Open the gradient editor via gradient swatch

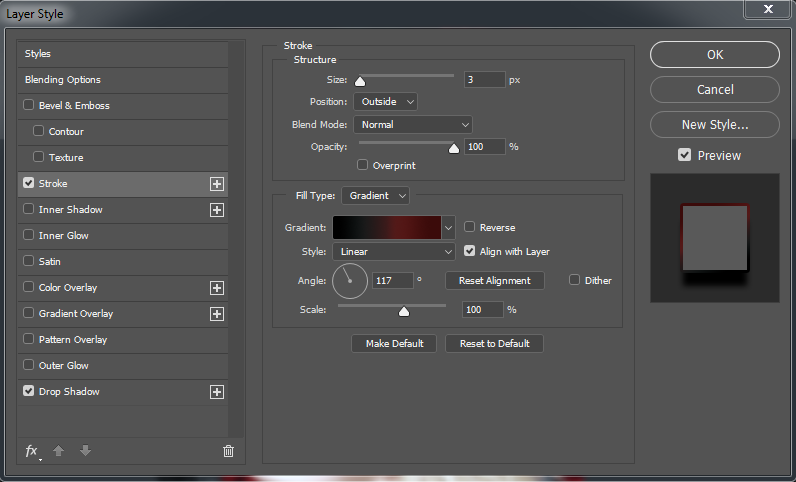pyautogui.click(x=387, y=228)
